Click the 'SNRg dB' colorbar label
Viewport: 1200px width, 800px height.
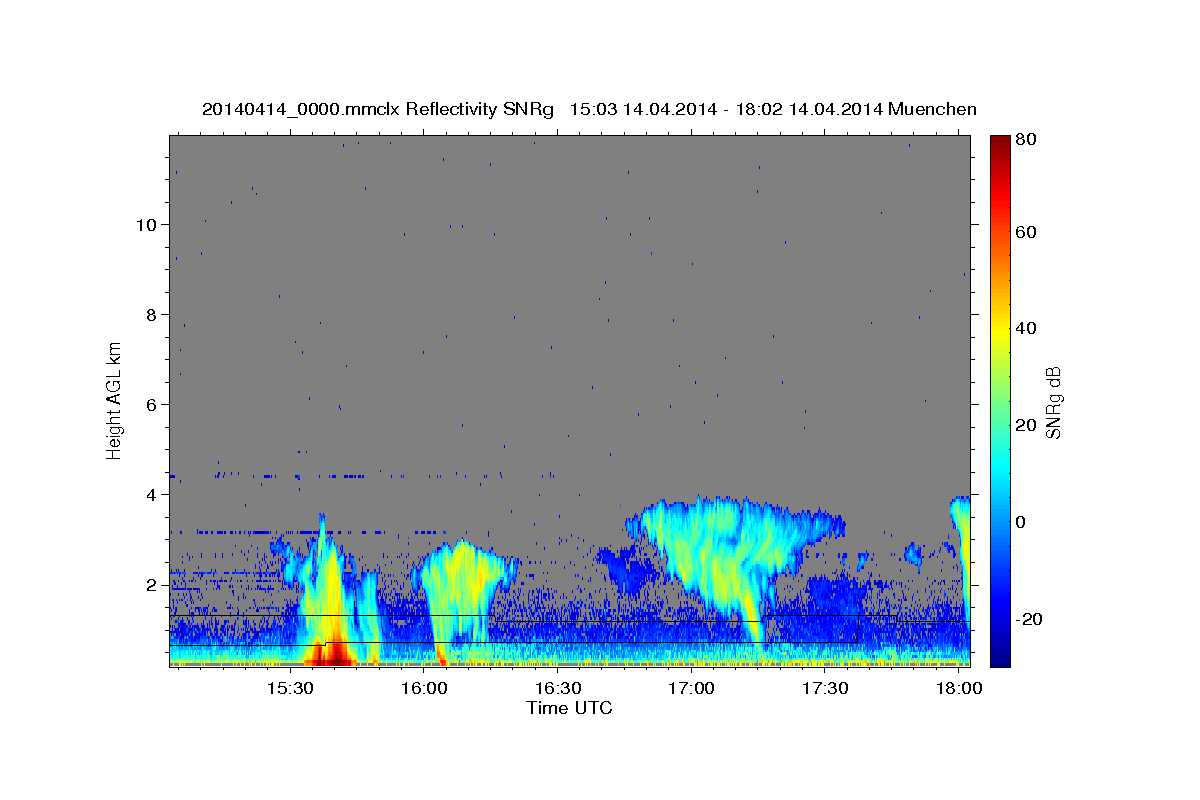tap(1053, 402)
